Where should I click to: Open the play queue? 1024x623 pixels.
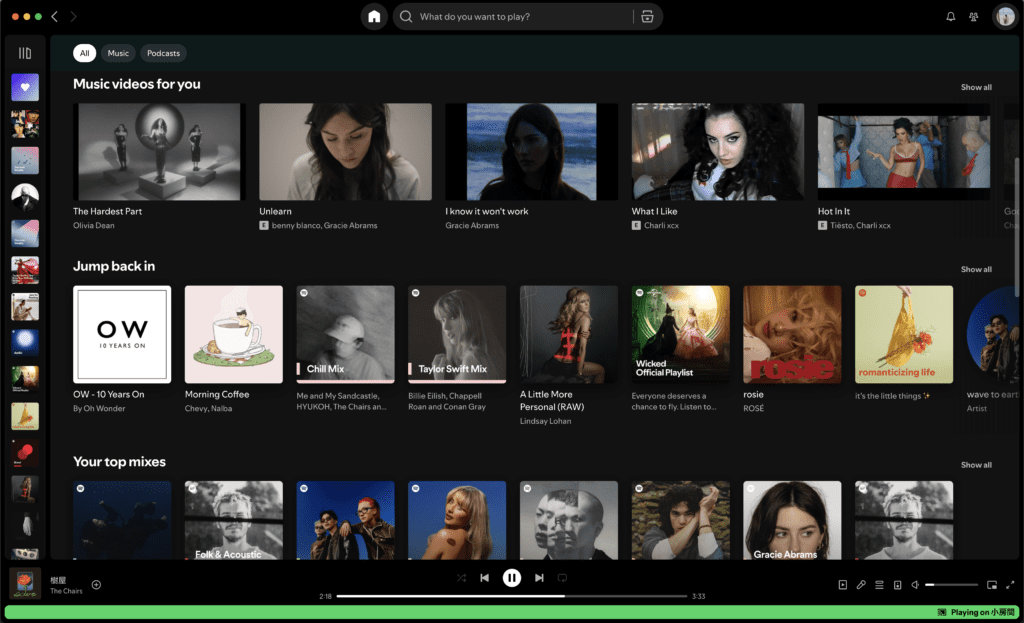coord(879,584)
